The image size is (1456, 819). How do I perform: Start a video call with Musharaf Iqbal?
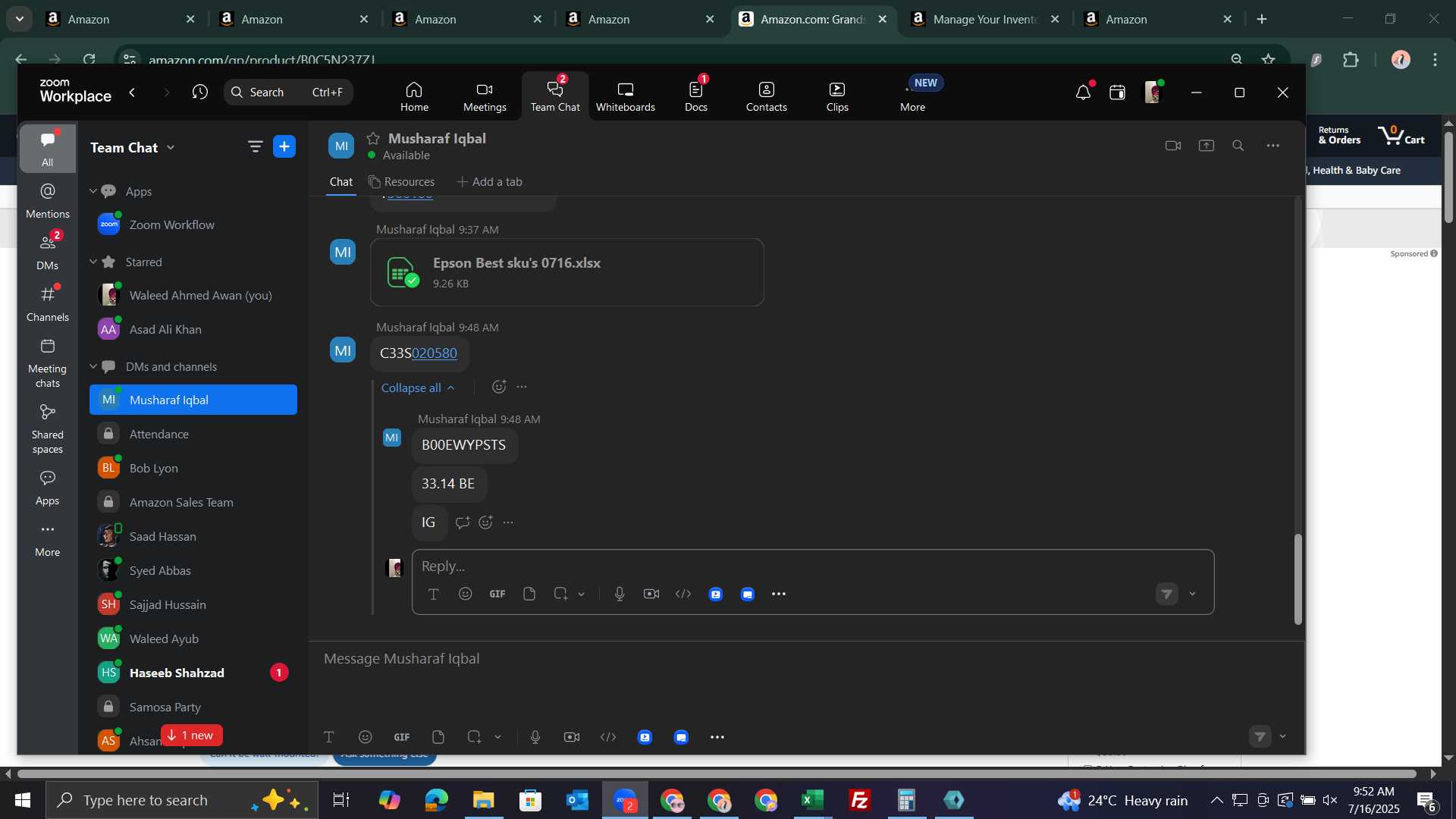point(1173,146)
